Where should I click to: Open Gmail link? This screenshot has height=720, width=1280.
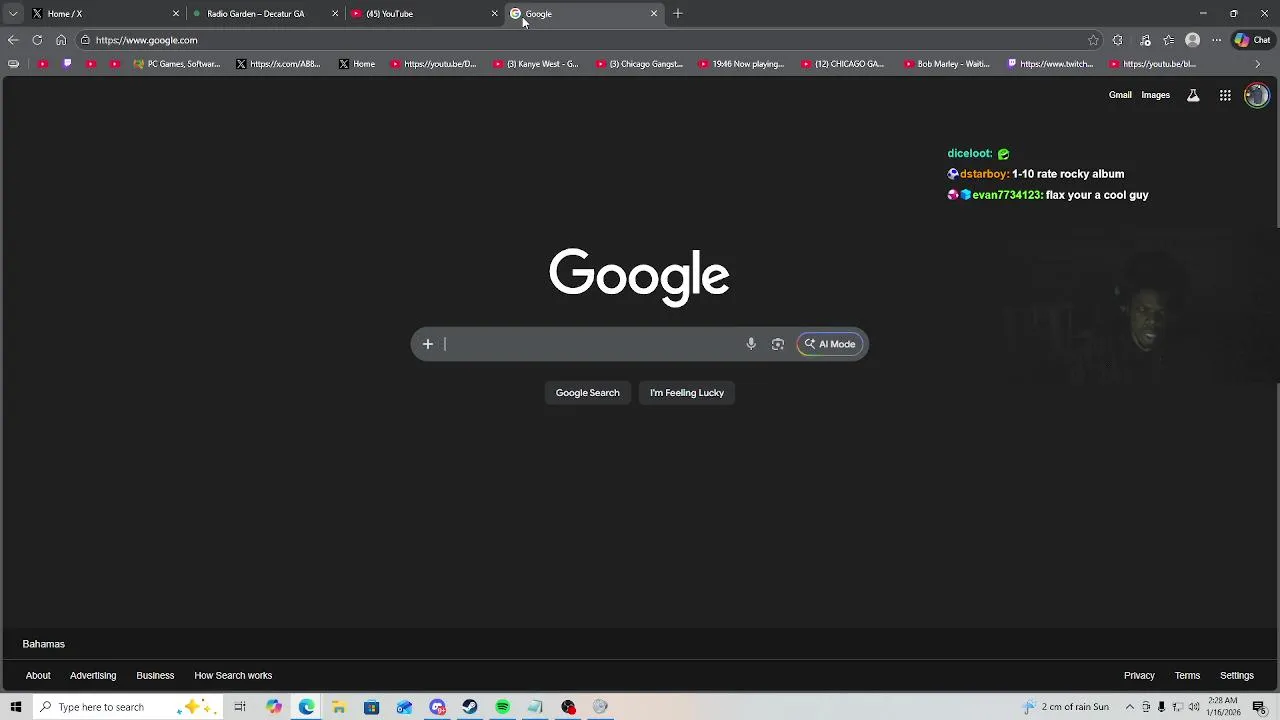pyautogui.click(x=1120, y=95)
